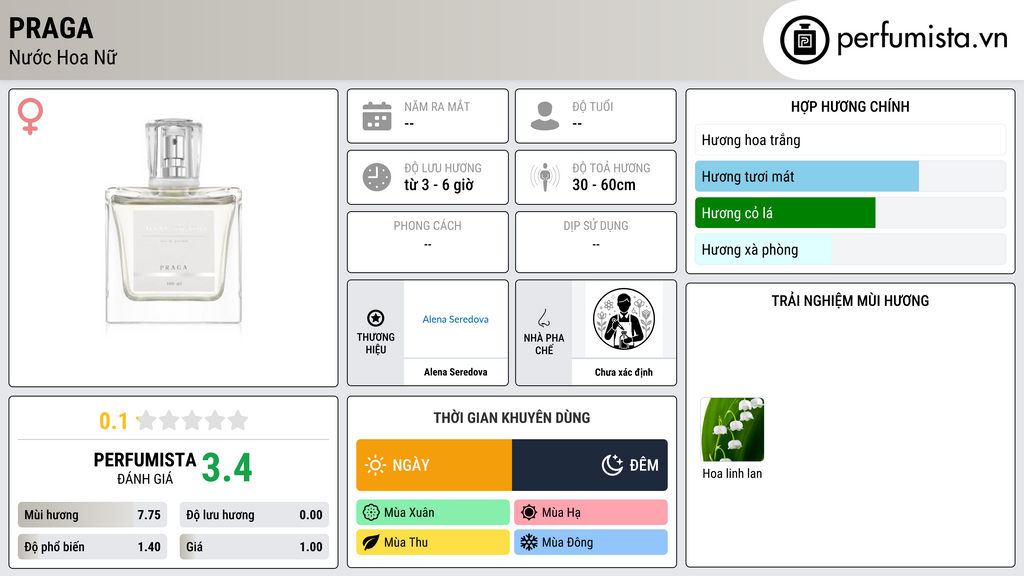The height and width of the screenshot is (576, 1024).
Task: Click the Hoa linh lan flower thumbnail
Action: tap(732, 430)
